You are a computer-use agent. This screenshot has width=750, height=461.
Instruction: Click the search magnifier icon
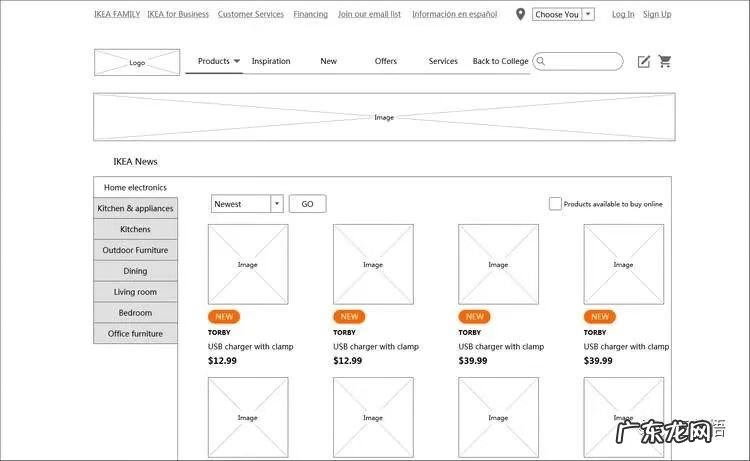541,61
